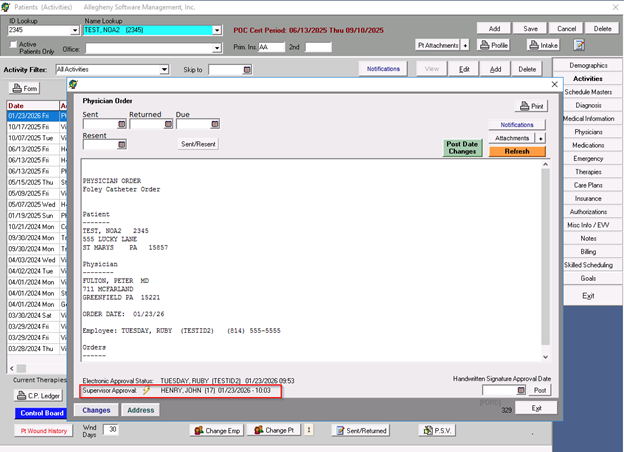Open calendar picker for Returned date
Screen dimensions: 624x452
click(168, 125)
